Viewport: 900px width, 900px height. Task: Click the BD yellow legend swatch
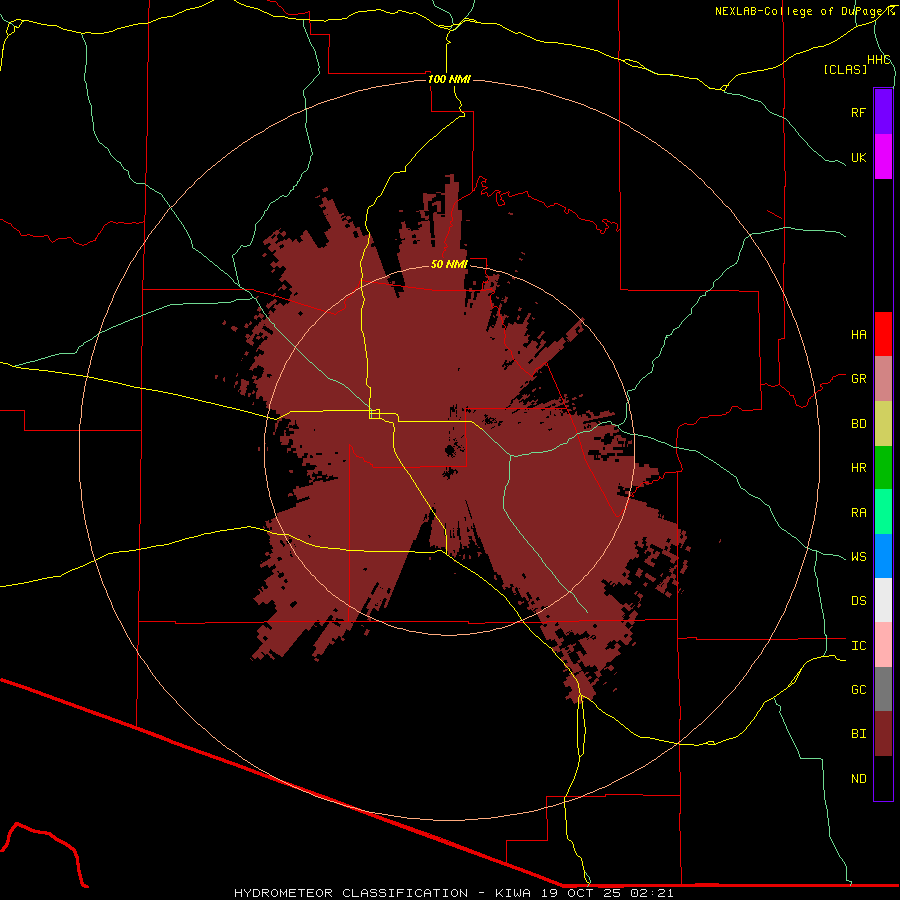point(883,424)
